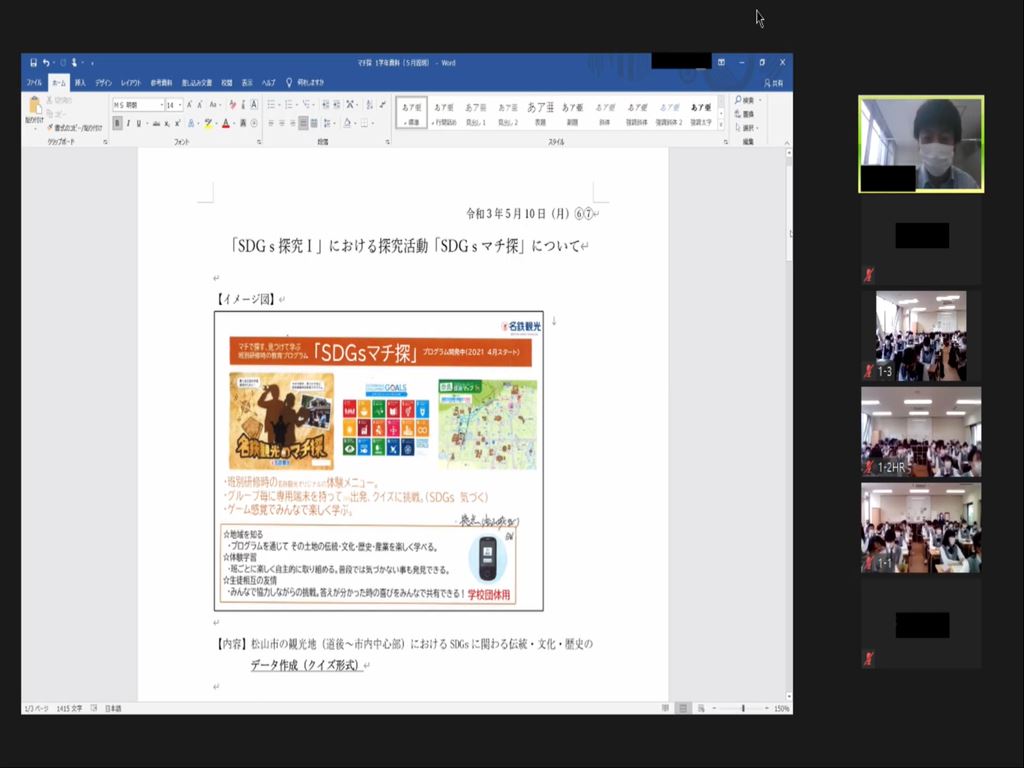This screenshot has width=1024, height=768.
Task: Save the document via the quick access icon
Action: click(x=33, y=63)
